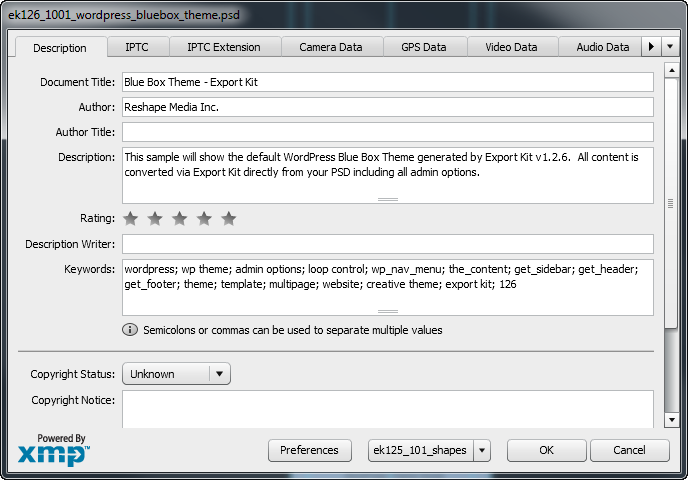
Task: Click the Keywords box resize grip
Action: click(388, 312)
